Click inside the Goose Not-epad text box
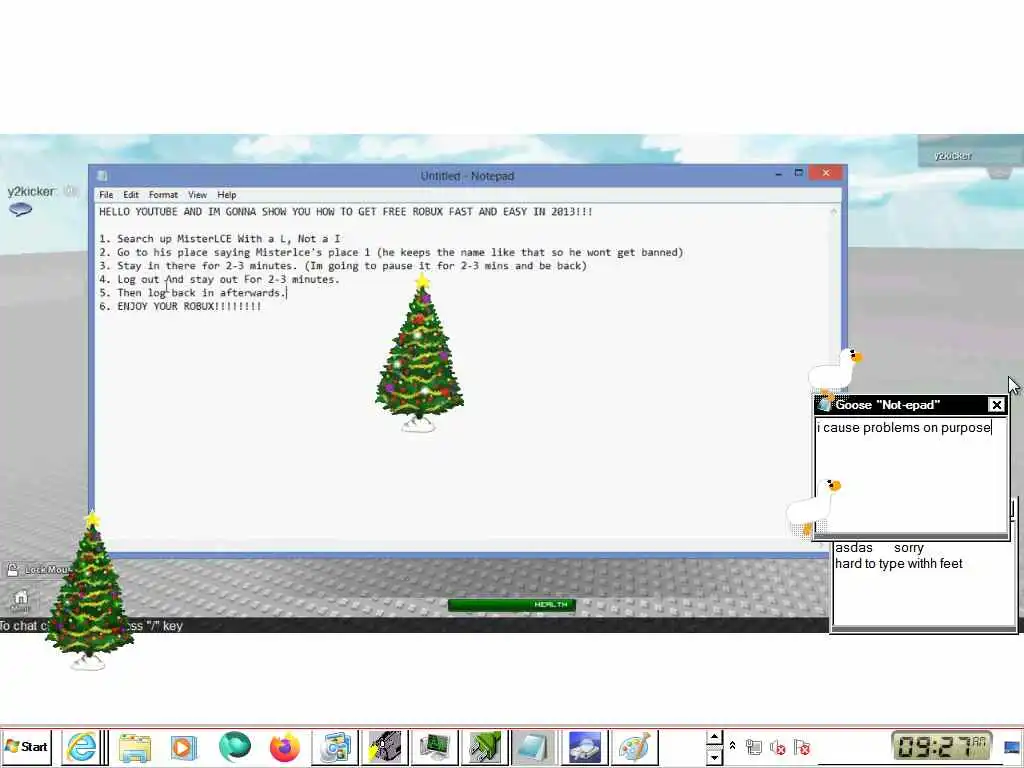Image resolution: width=1024 pixels, height=768 pixels. [911, 477]
